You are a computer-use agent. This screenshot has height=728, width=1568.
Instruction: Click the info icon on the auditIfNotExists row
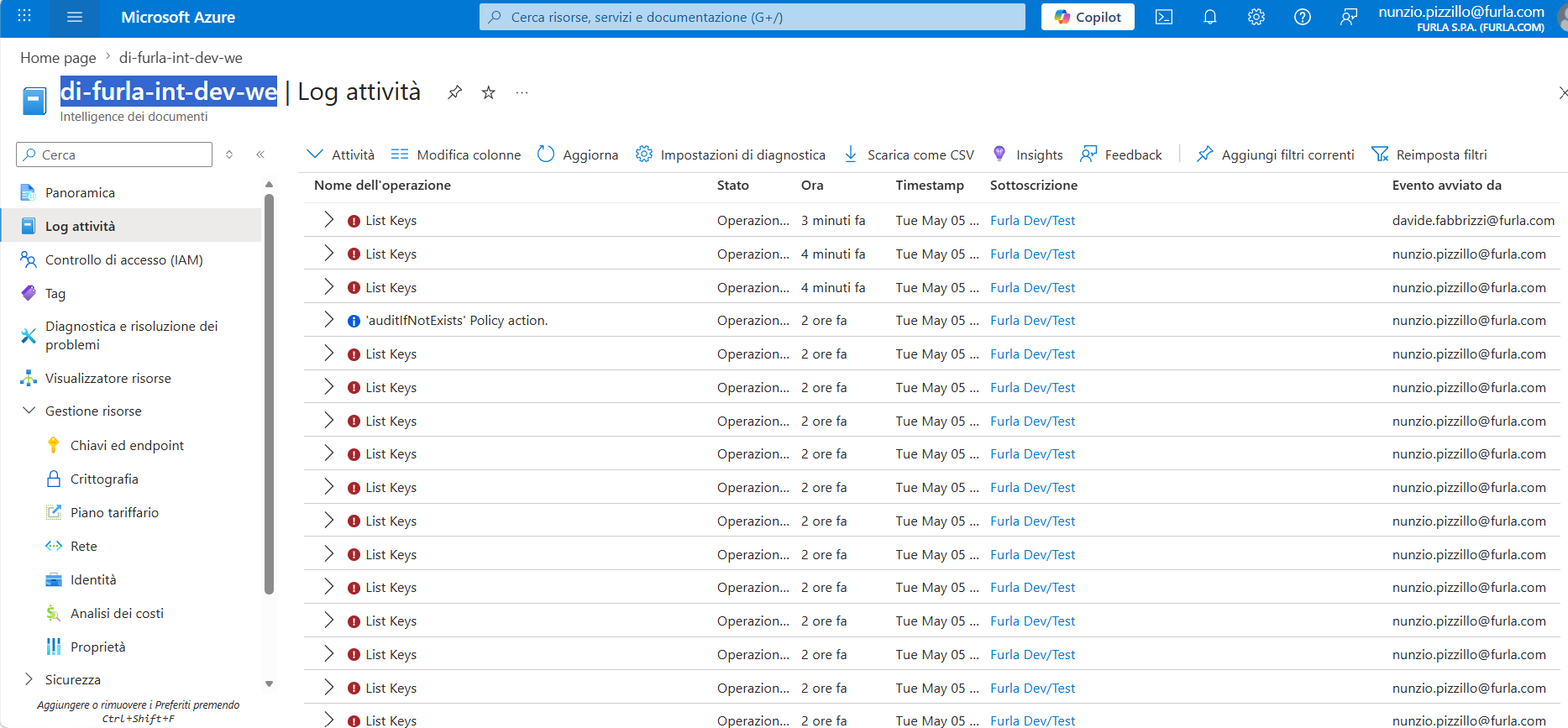pos(354,321)
